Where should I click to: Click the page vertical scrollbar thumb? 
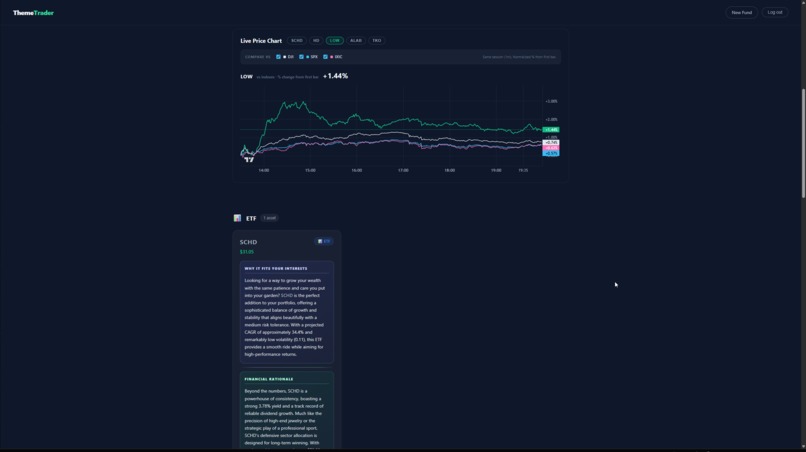click(x=803, y=143)
